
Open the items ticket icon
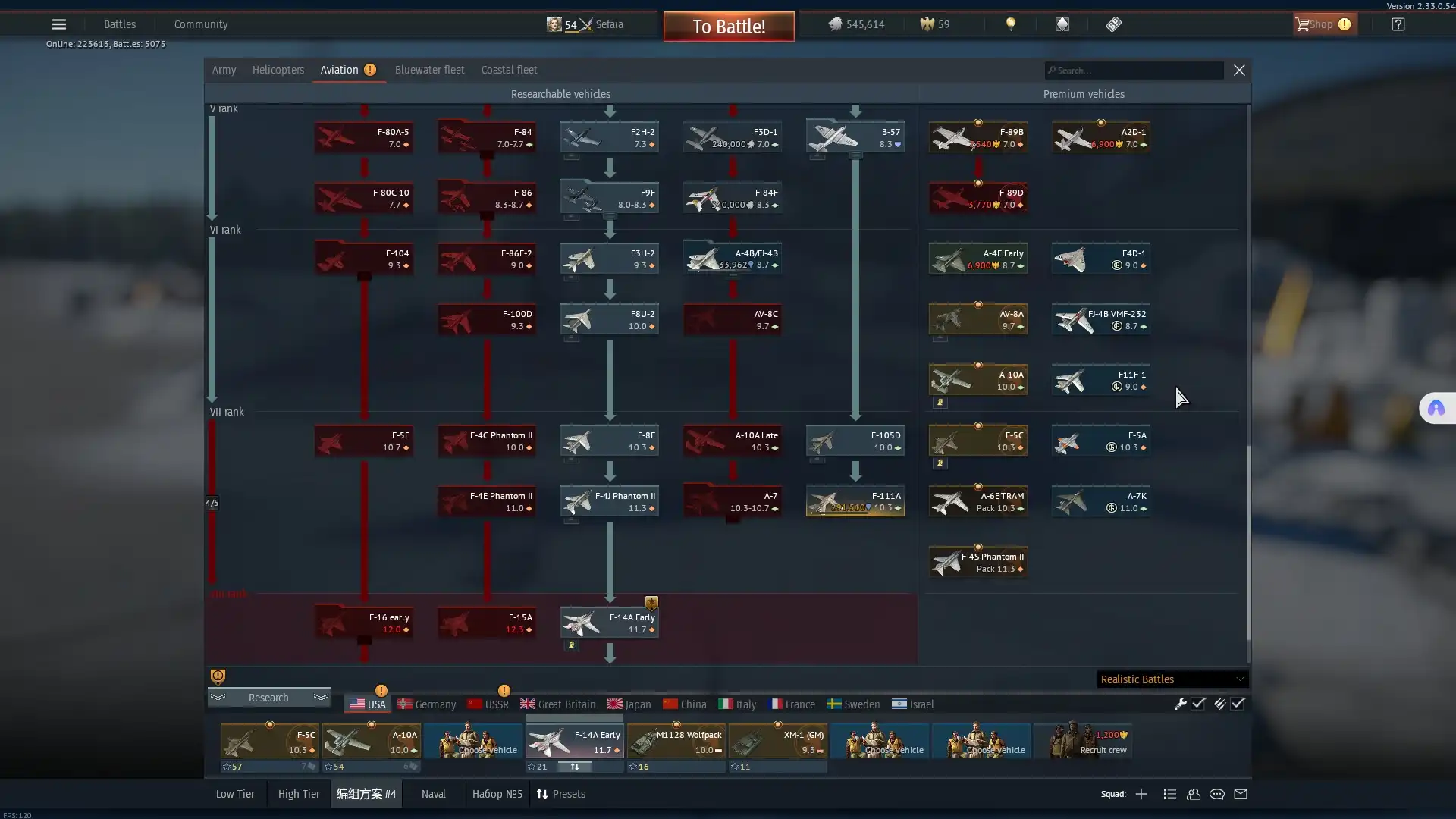pyautogui.click(x=1113, y=24)
